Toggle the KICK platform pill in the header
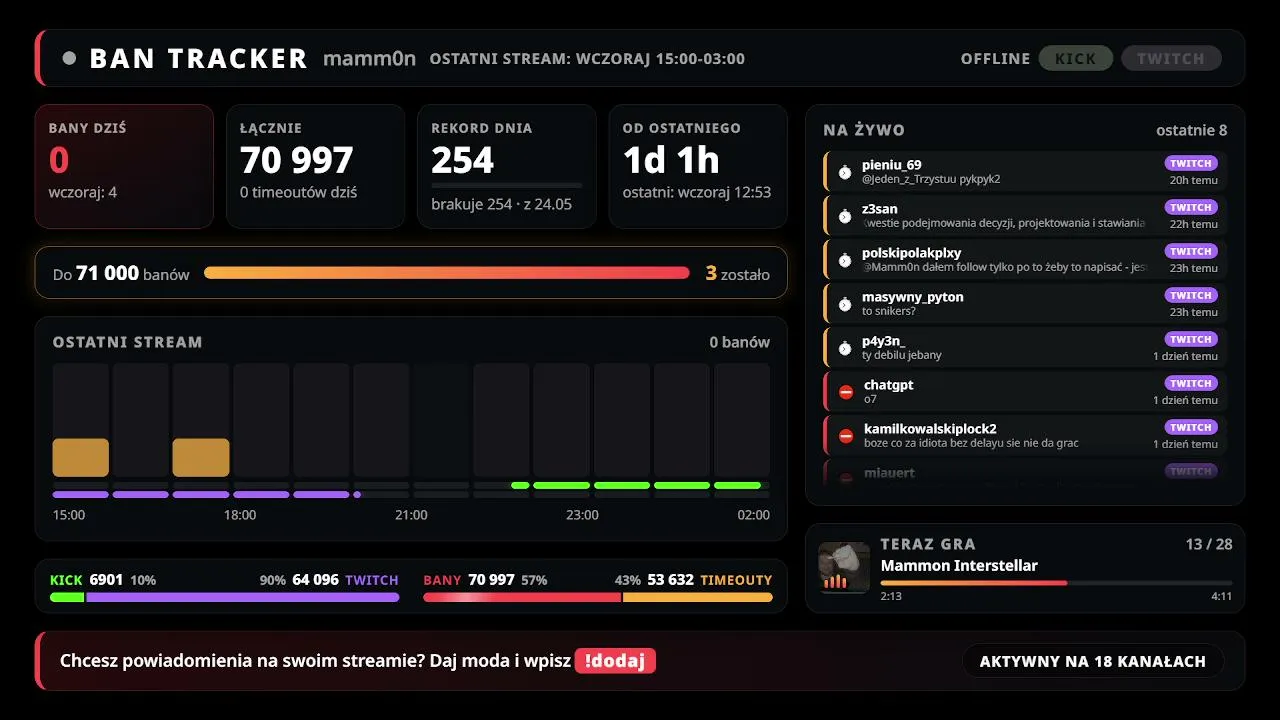 [x=1075, y=58]
